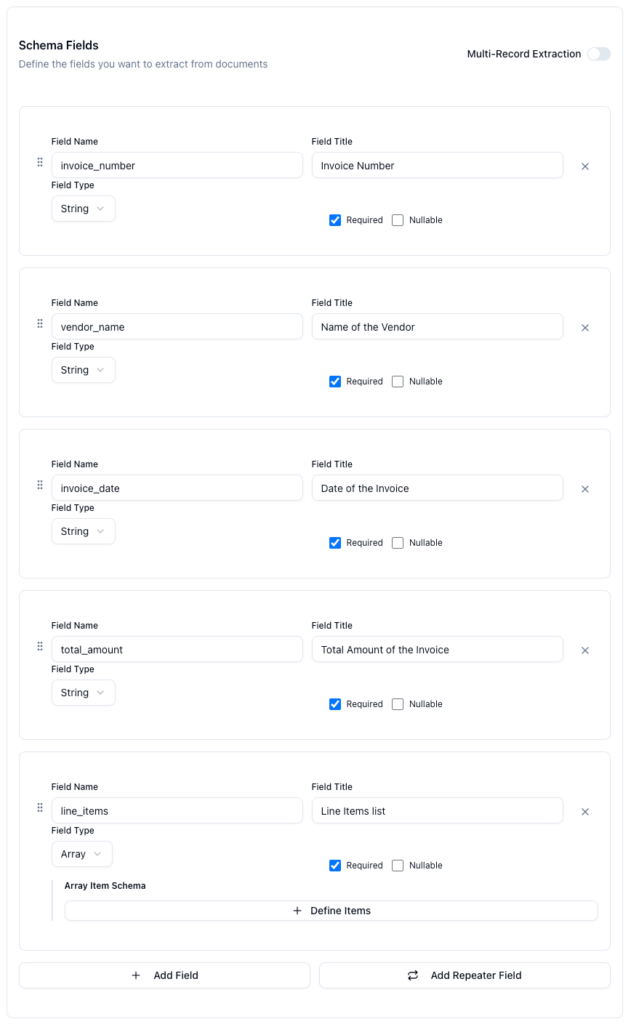Uncheck Required for invoice_date field
631x1024 pixels.
(x=335, y=543)
